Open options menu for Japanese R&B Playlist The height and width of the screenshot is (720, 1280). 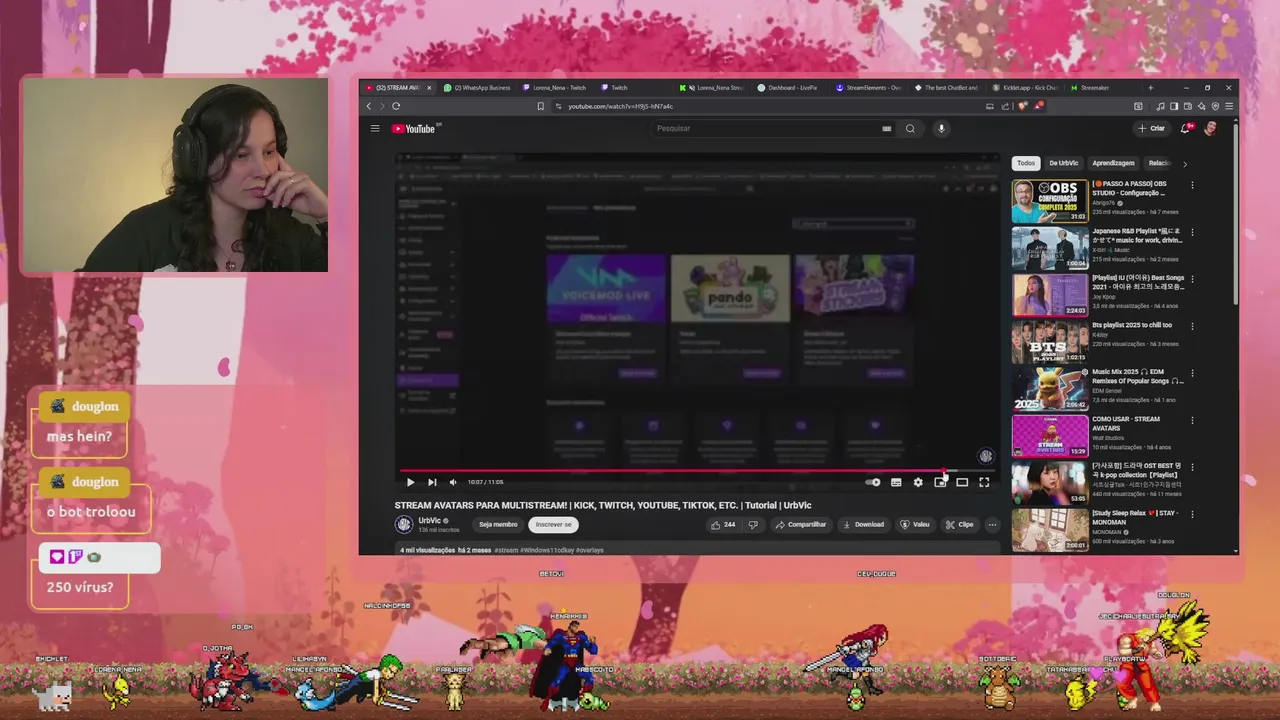pos(1192,232)
